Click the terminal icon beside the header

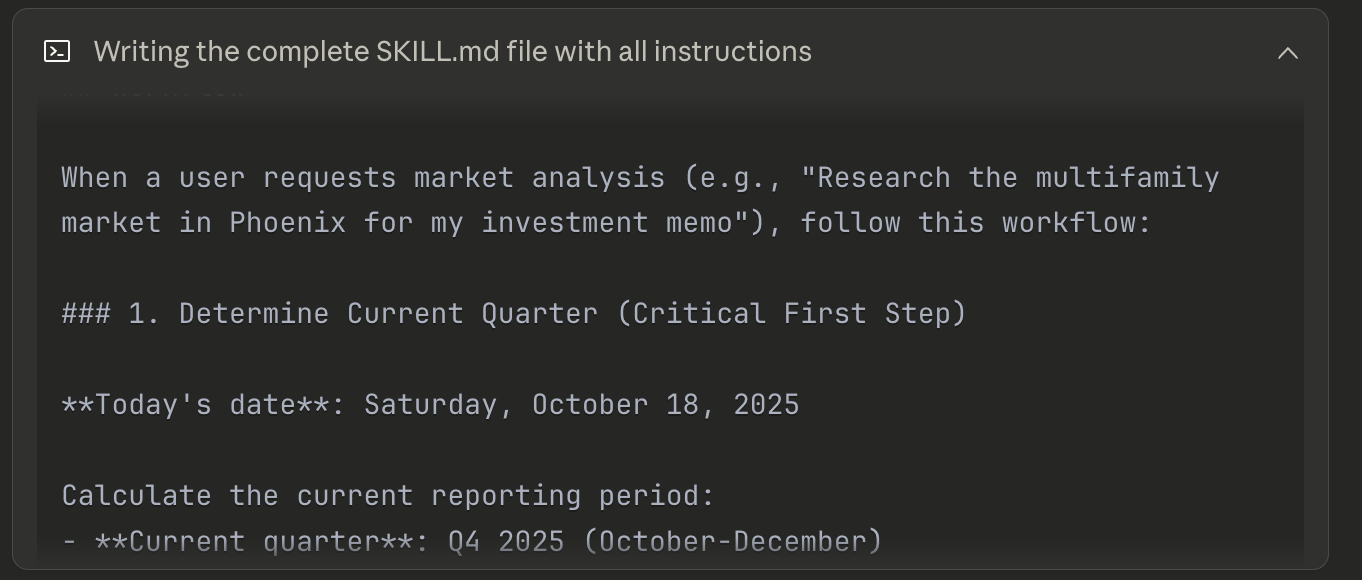[x=57, y=51]
